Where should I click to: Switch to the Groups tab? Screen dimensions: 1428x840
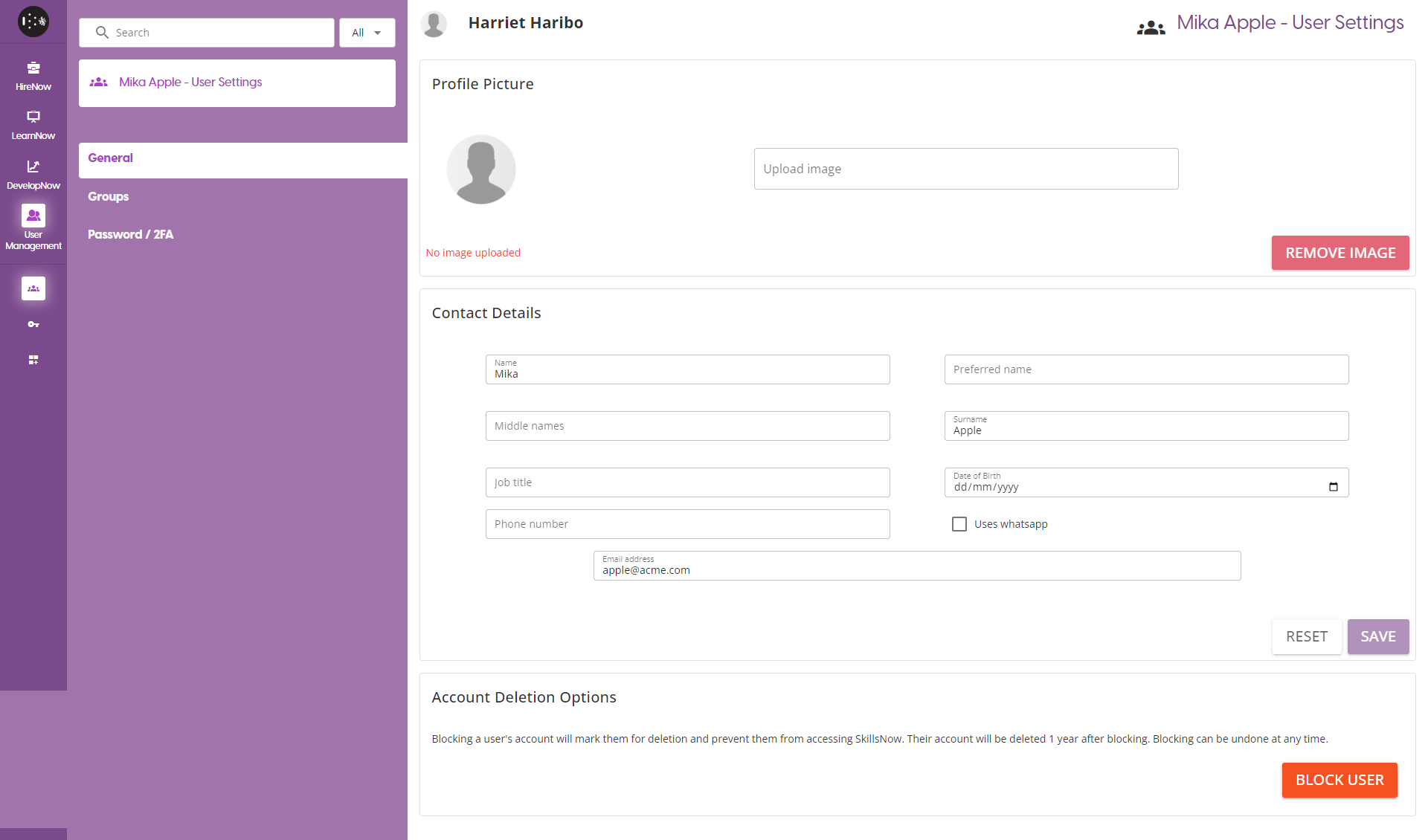click(109, 196)
